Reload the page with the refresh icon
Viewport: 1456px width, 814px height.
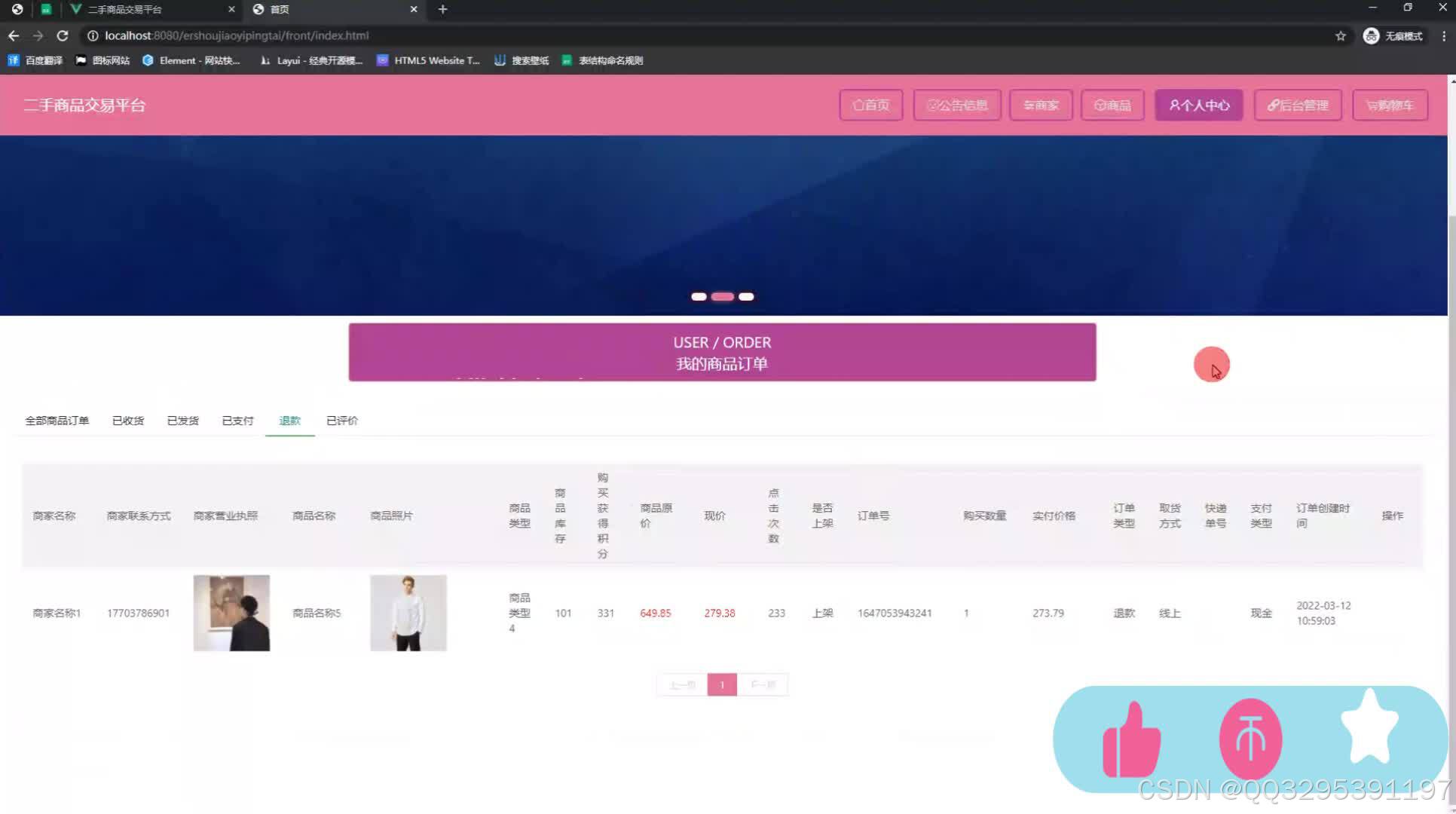[x=63, y=35]
